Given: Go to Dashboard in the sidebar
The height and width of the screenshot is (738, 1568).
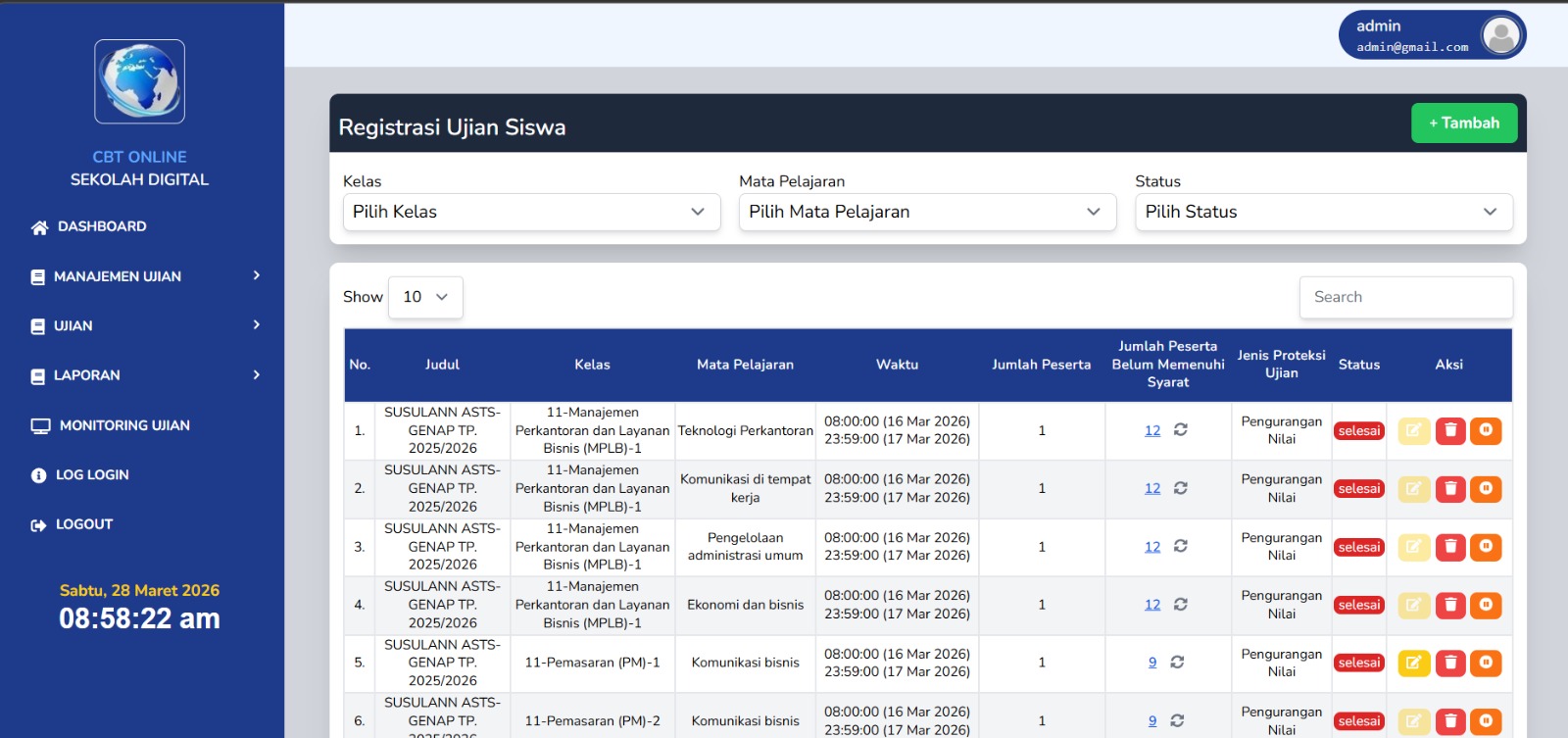Looking at the screenshot, I should [101, 226].
